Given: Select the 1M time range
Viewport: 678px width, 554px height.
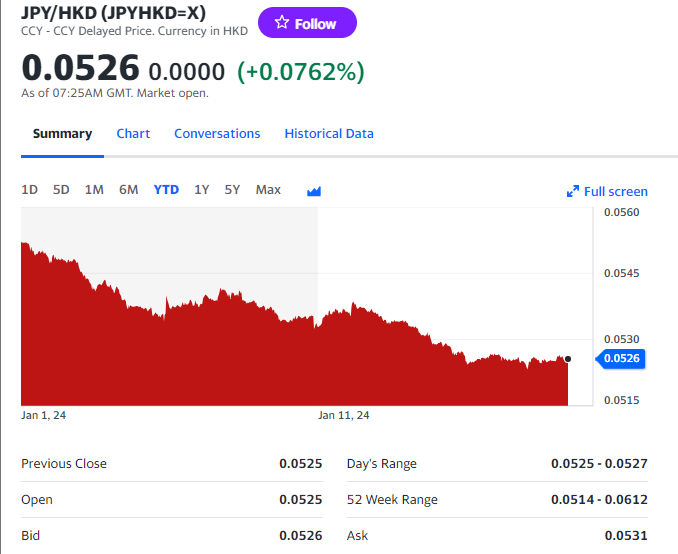Looking at the screenshot, I should (94, 190).
